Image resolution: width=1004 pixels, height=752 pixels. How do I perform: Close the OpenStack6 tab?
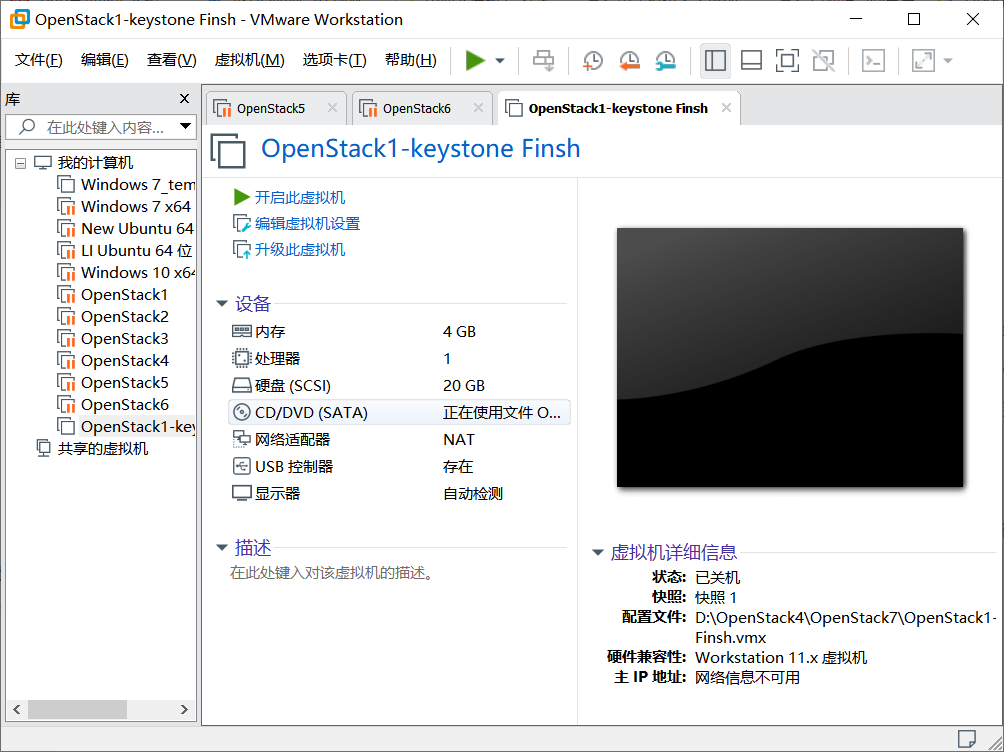coord(478,108)
